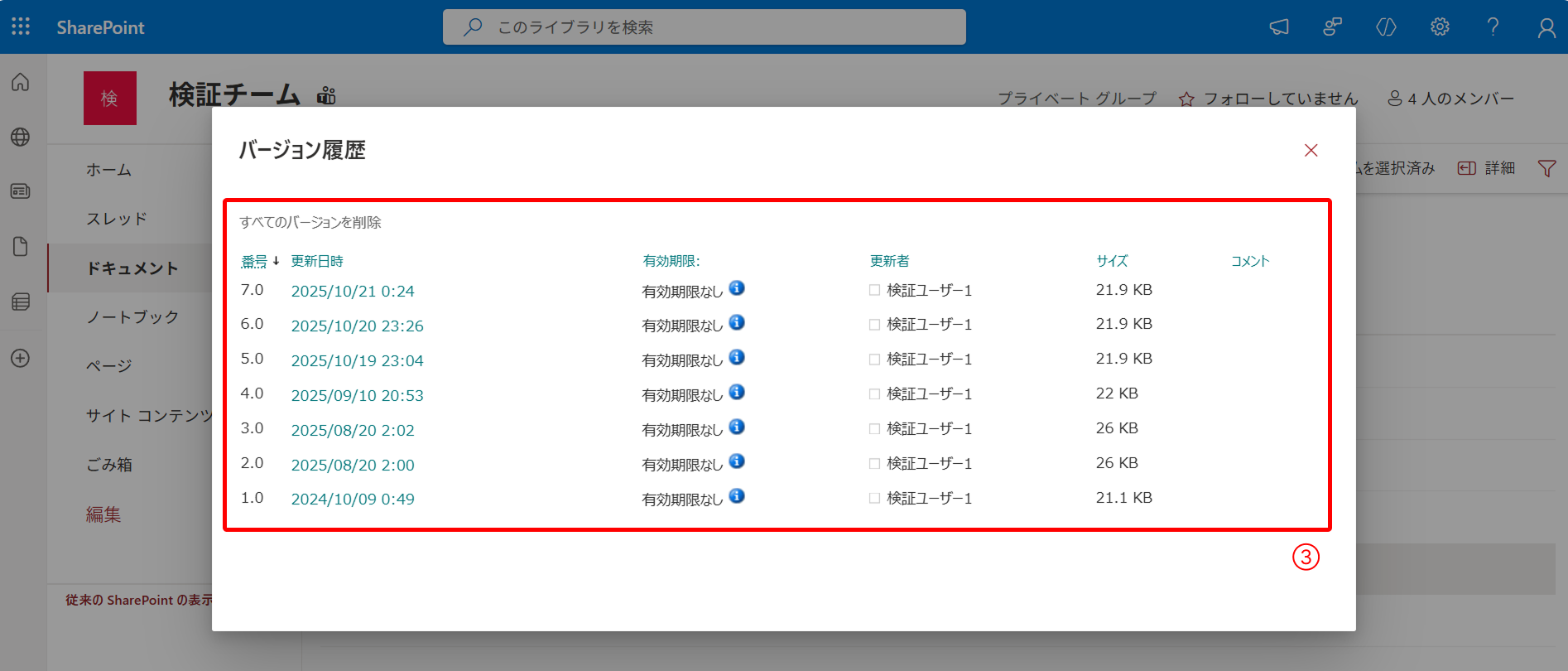The height and width of the screenshot is (671, 1568).
Task: Toggle presence checkbox for version 1.0 editor
Action: click(874, 499)
